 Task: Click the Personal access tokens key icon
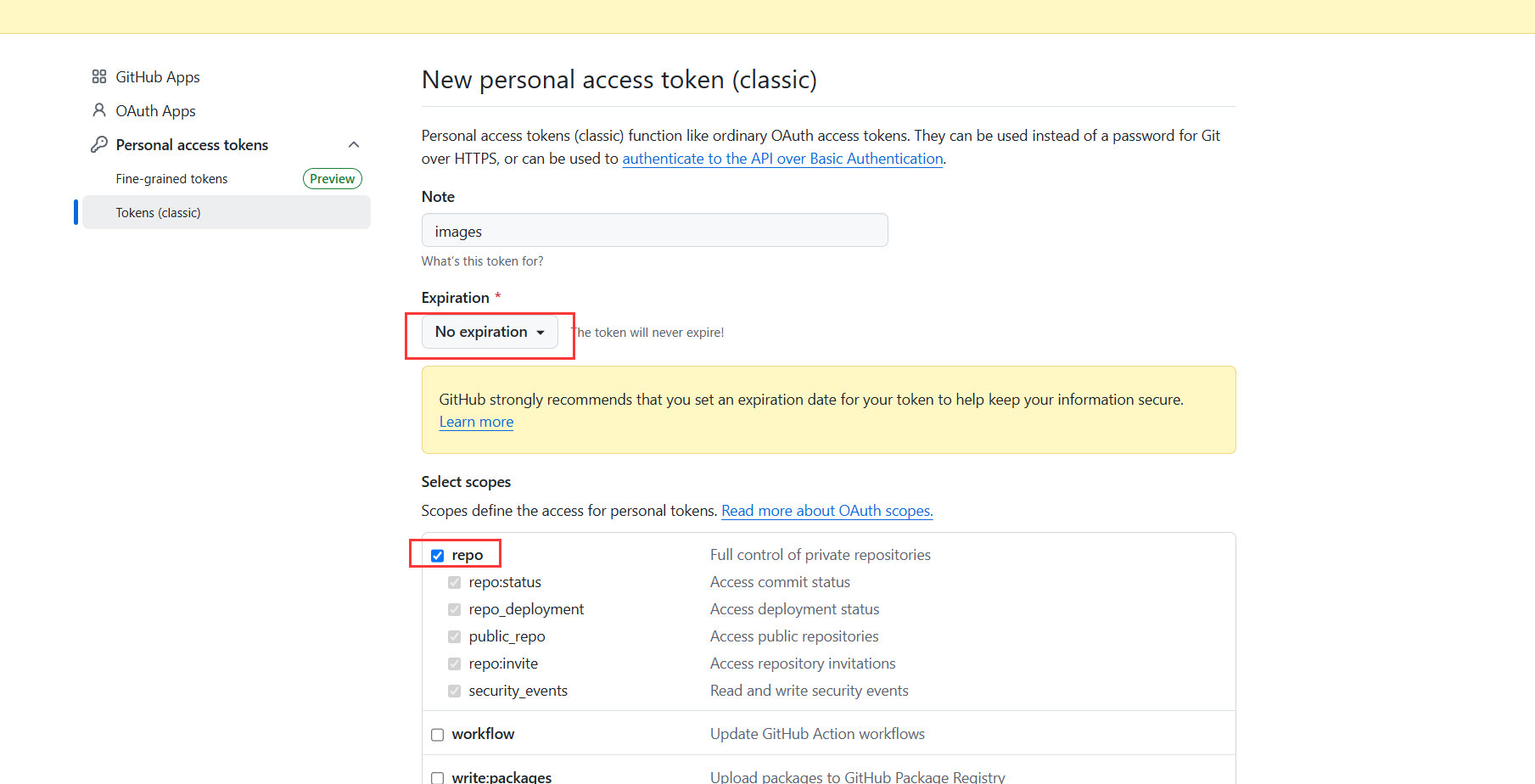pyautogui.click(x=99, y=145)
